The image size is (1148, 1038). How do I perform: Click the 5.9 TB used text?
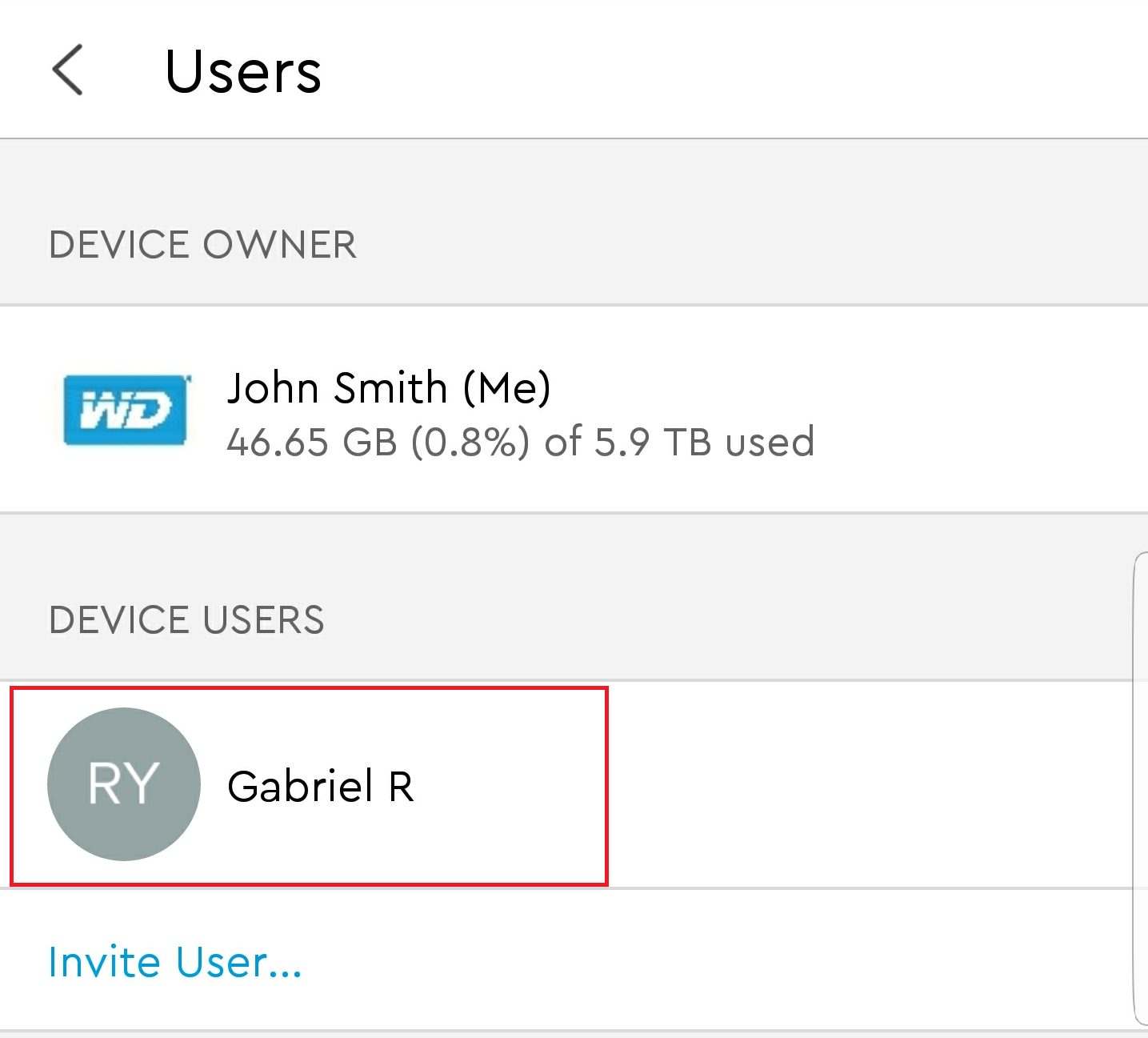click(x=705, y=442)
